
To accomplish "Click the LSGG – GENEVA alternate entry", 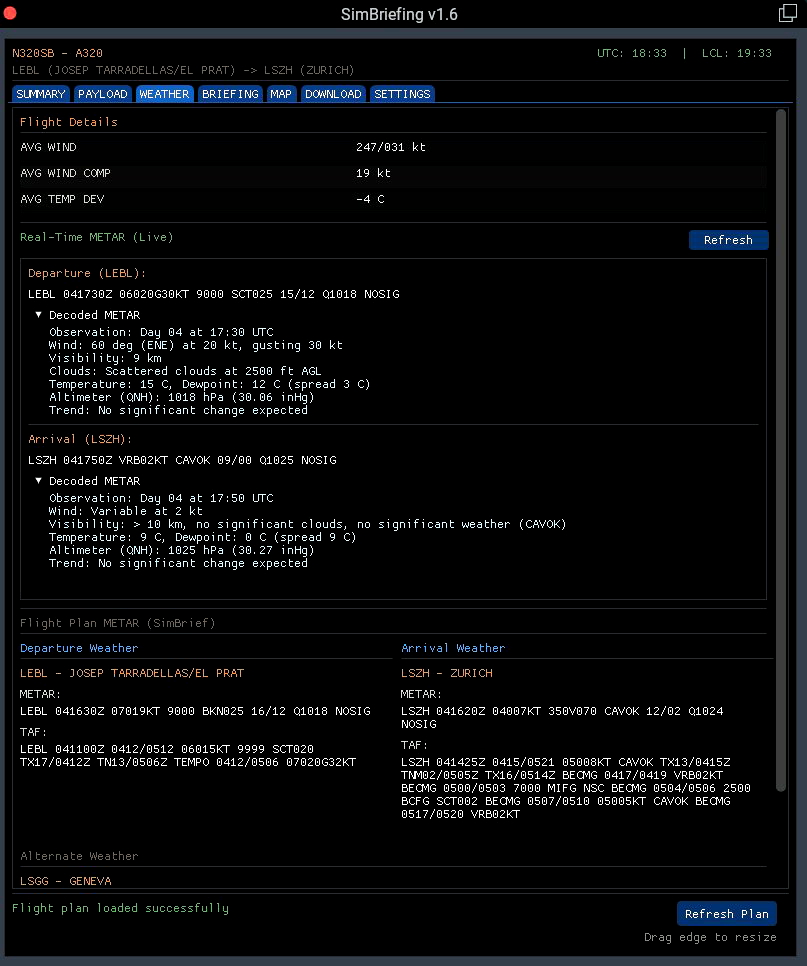I will coord(64,880).
